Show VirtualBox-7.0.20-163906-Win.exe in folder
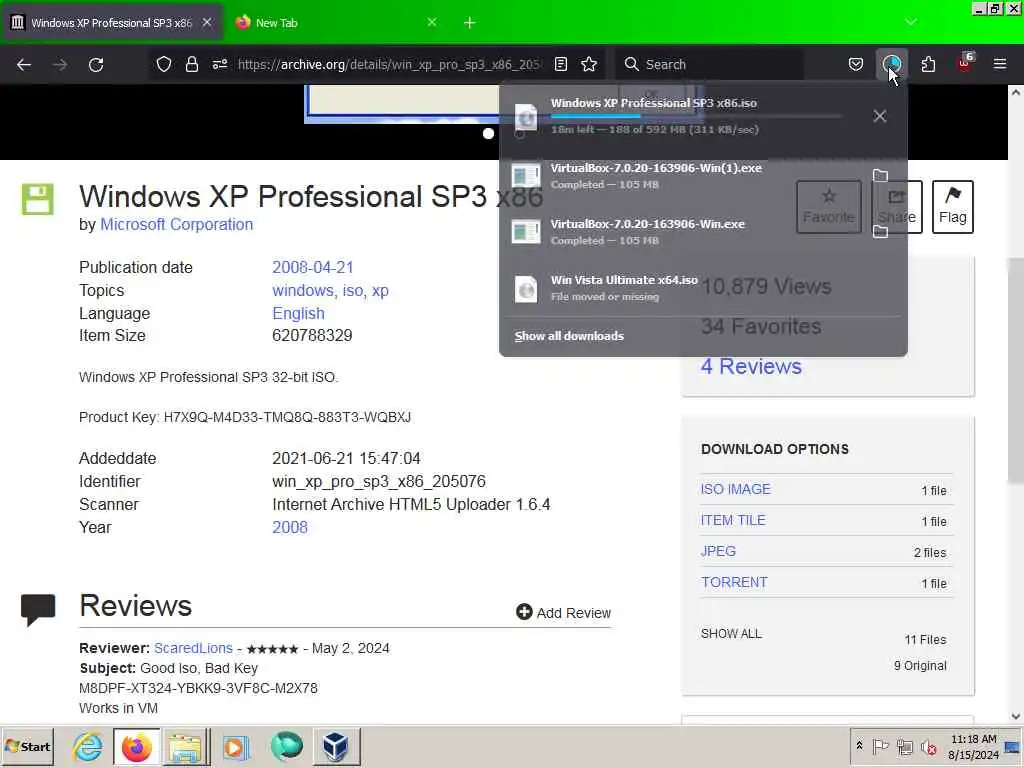 [880, 231]
